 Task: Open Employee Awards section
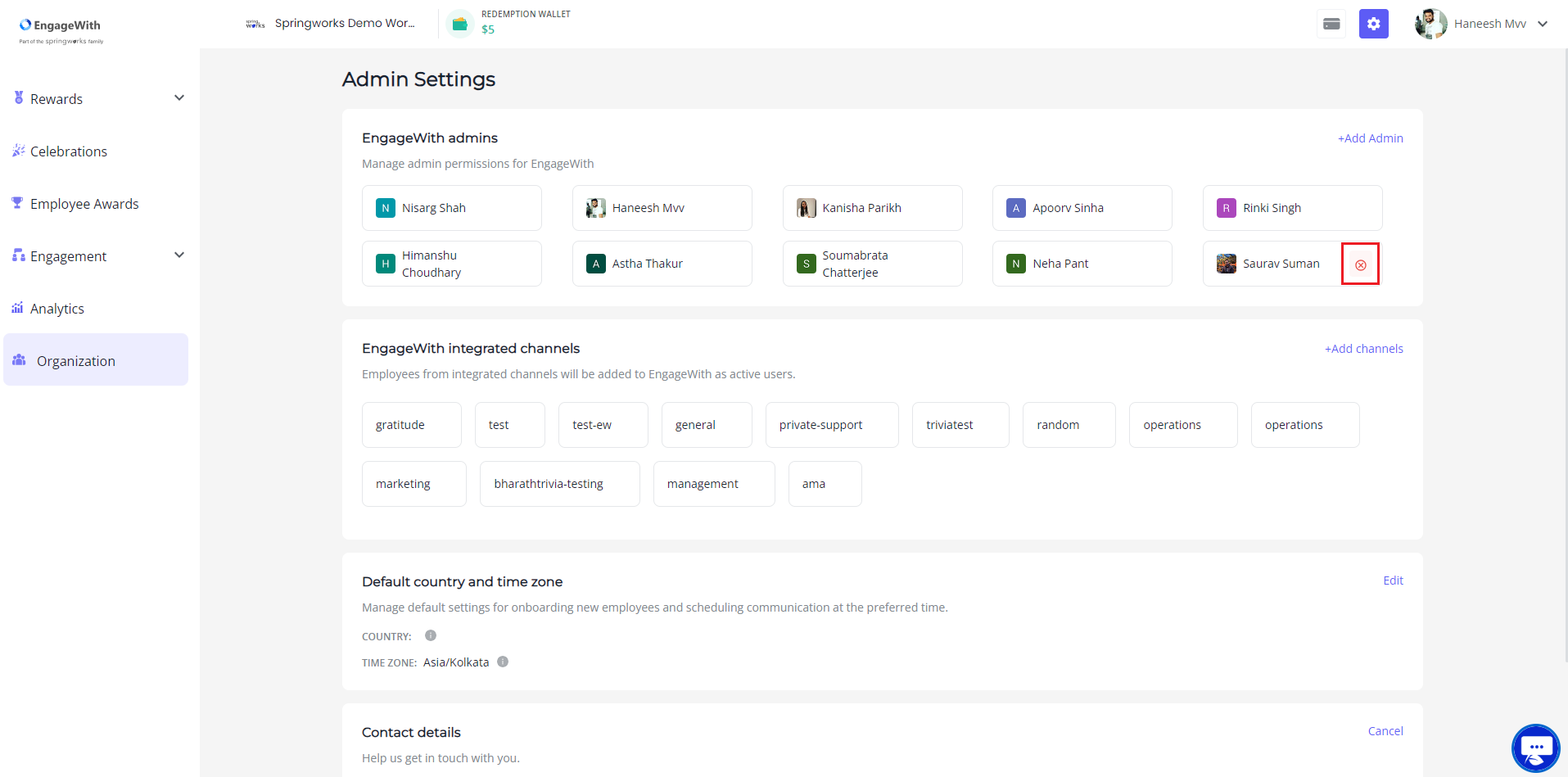[x=84, y=204]
